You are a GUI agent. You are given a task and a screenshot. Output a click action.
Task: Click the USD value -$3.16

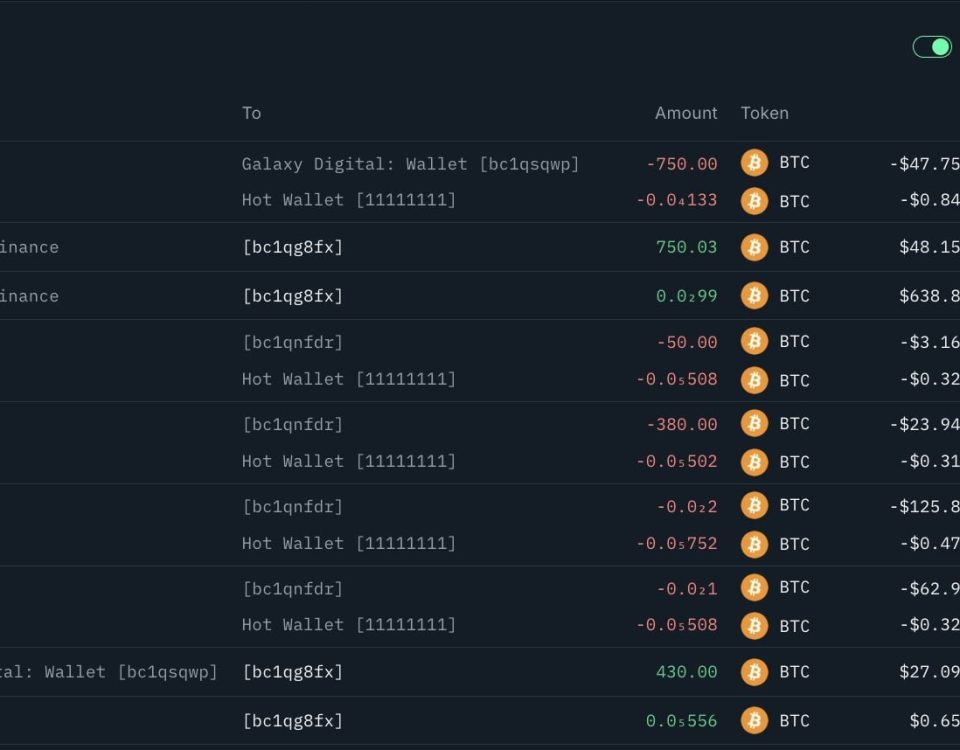pos(929,342)
